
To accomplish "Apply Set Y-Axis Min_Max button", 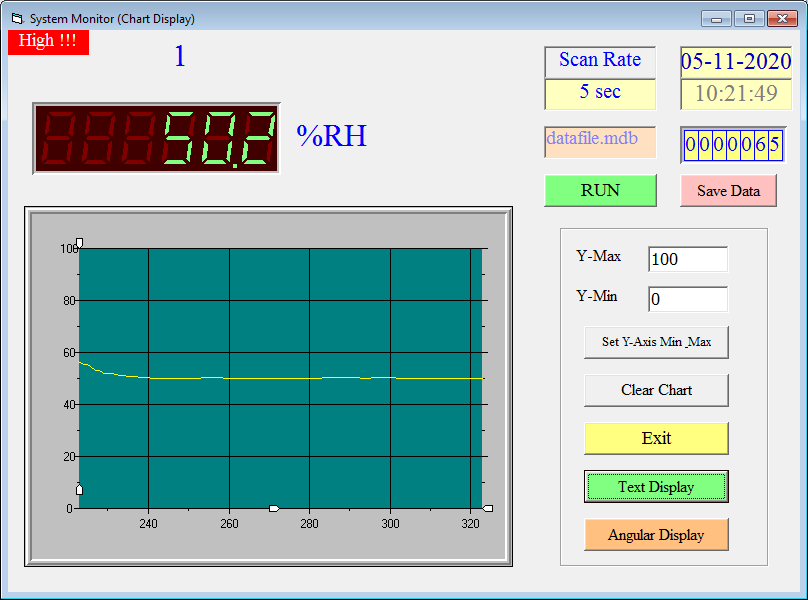I will coord(656,342).
